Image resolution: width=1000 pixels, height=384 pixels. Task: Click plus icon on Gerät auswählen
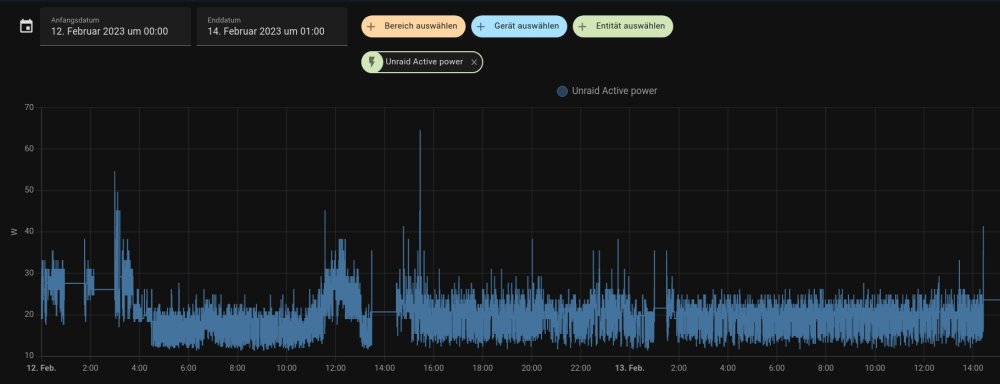pyautogui.click(x=481, y=27)
